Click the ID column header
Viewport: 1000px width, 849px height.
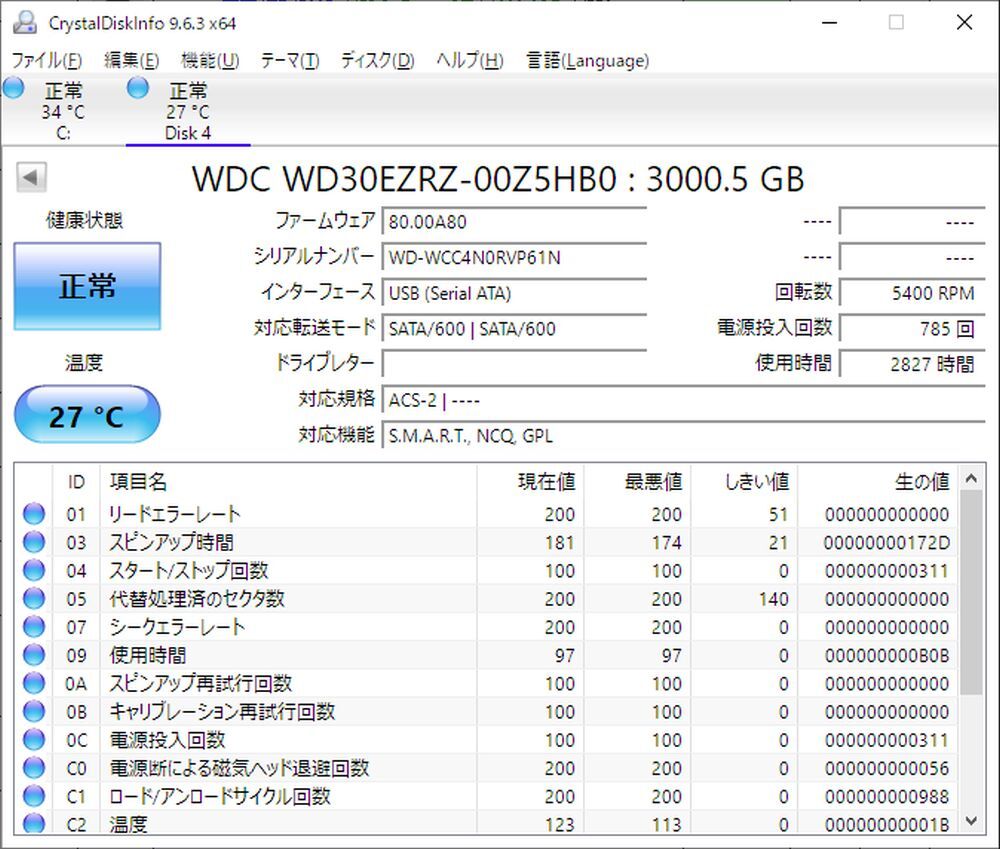pyautogui.click(x=76, y=482)
